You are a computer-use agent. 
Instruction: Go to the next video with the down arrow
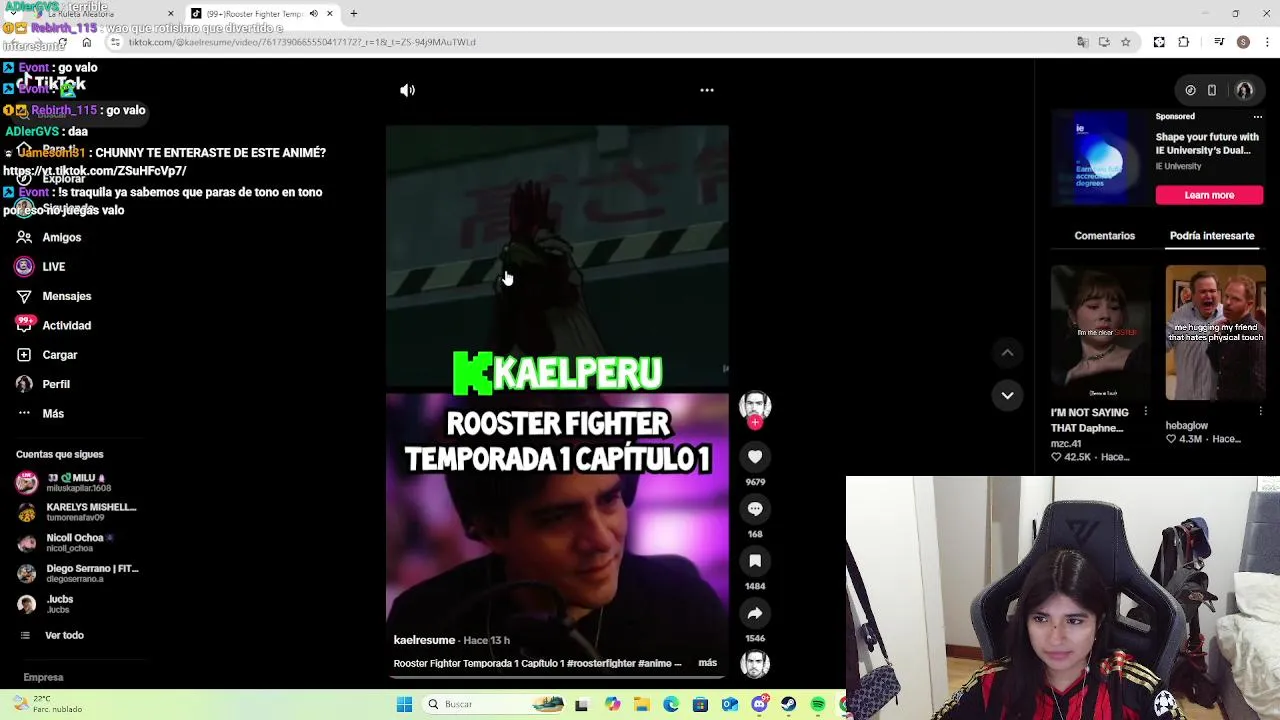pos(1007,395)
